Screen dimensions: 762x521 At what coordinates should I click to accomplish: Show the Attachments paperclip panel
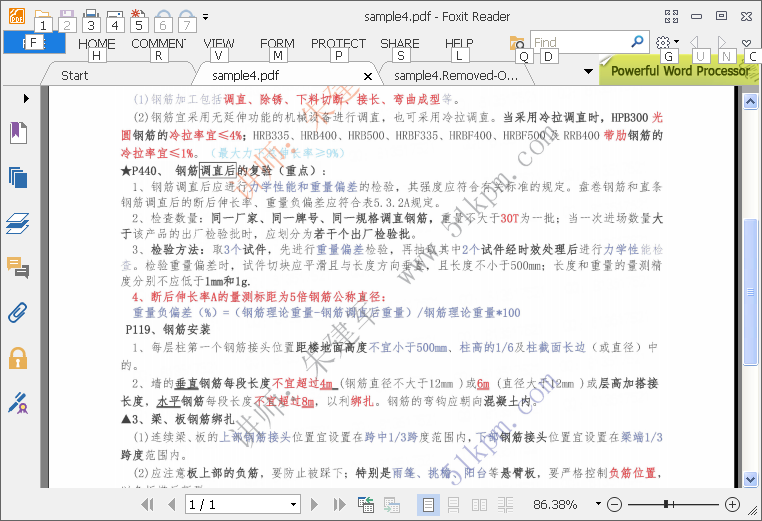17,312
